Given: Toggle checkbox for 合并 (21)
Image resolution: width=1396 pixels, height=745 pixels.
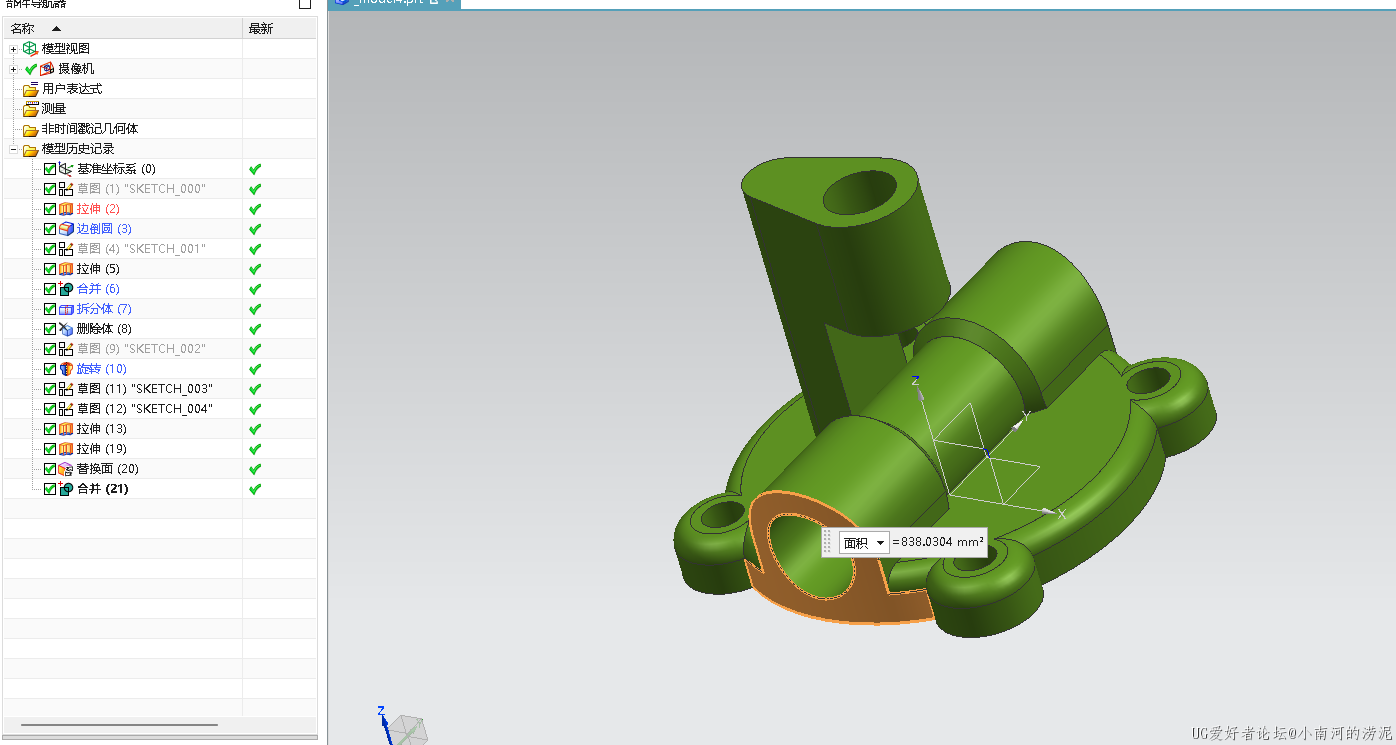Looking at the screenshot, I should click(50, 489).
